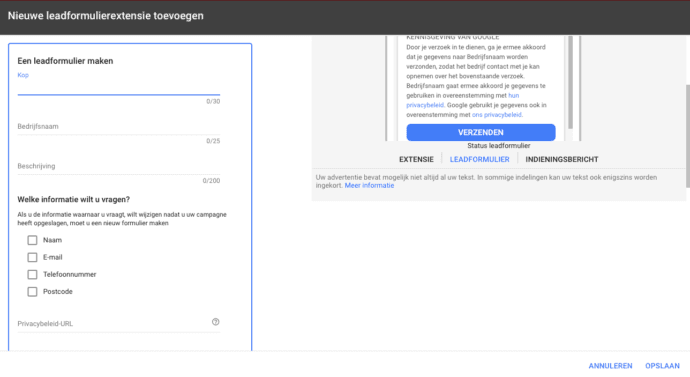
Task: Open the Privacybeleid-URL help icon
Action: (x=216, y=322)
